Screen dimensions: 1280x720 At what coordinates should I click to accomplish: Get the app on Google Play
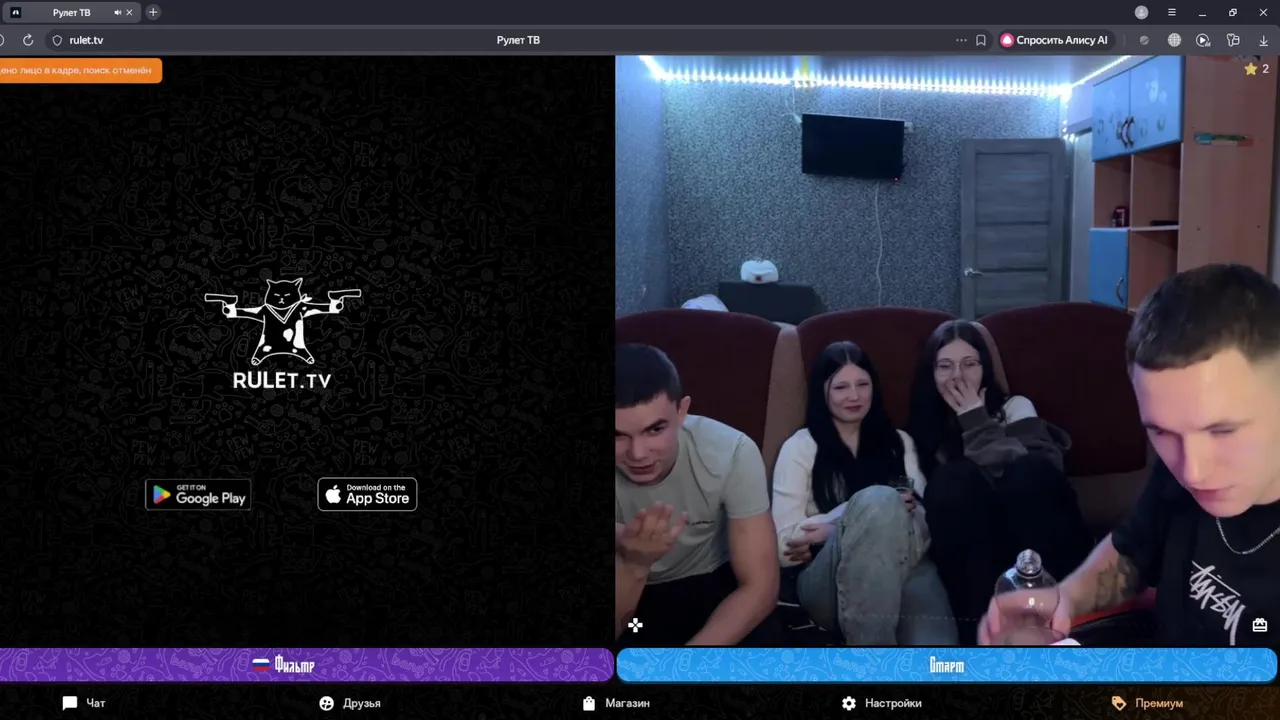[x=198, y=494]
